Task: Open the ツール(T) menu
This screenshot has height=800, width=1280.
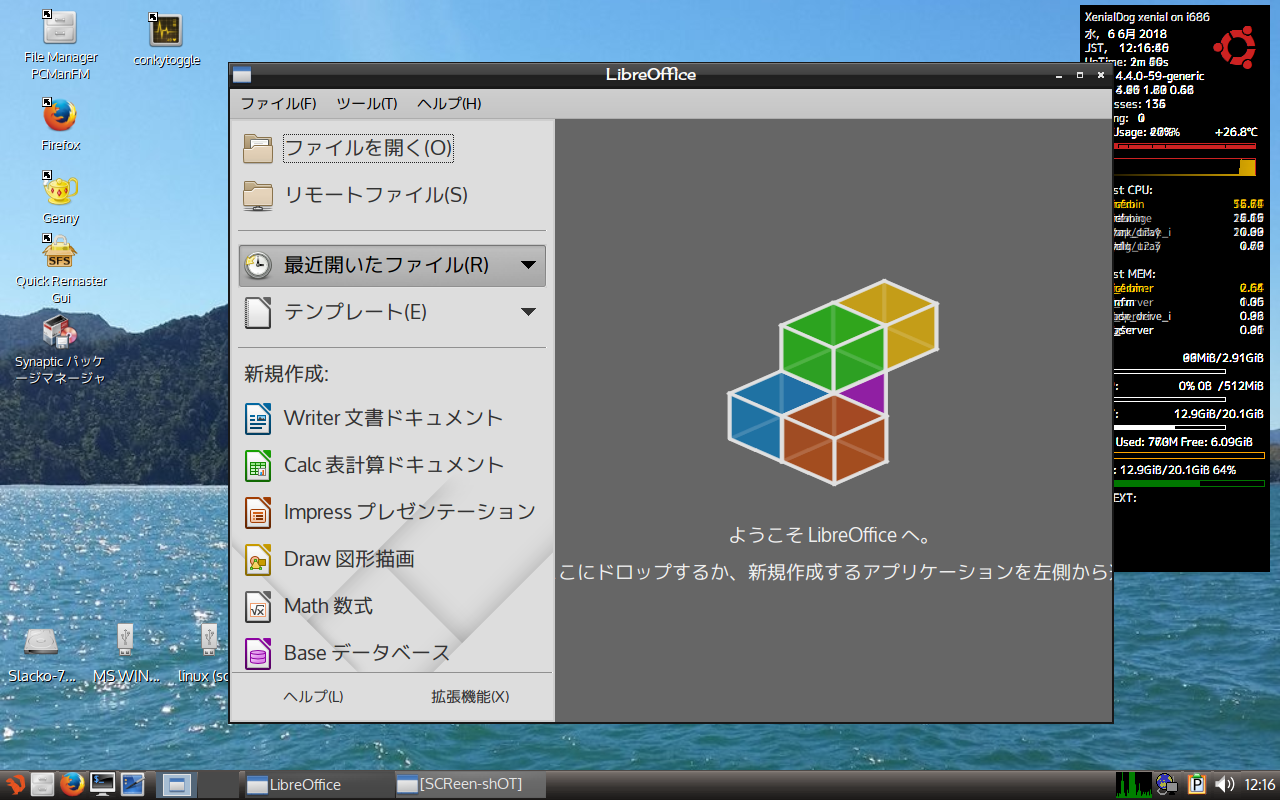Action: click(x=366, y=104)
